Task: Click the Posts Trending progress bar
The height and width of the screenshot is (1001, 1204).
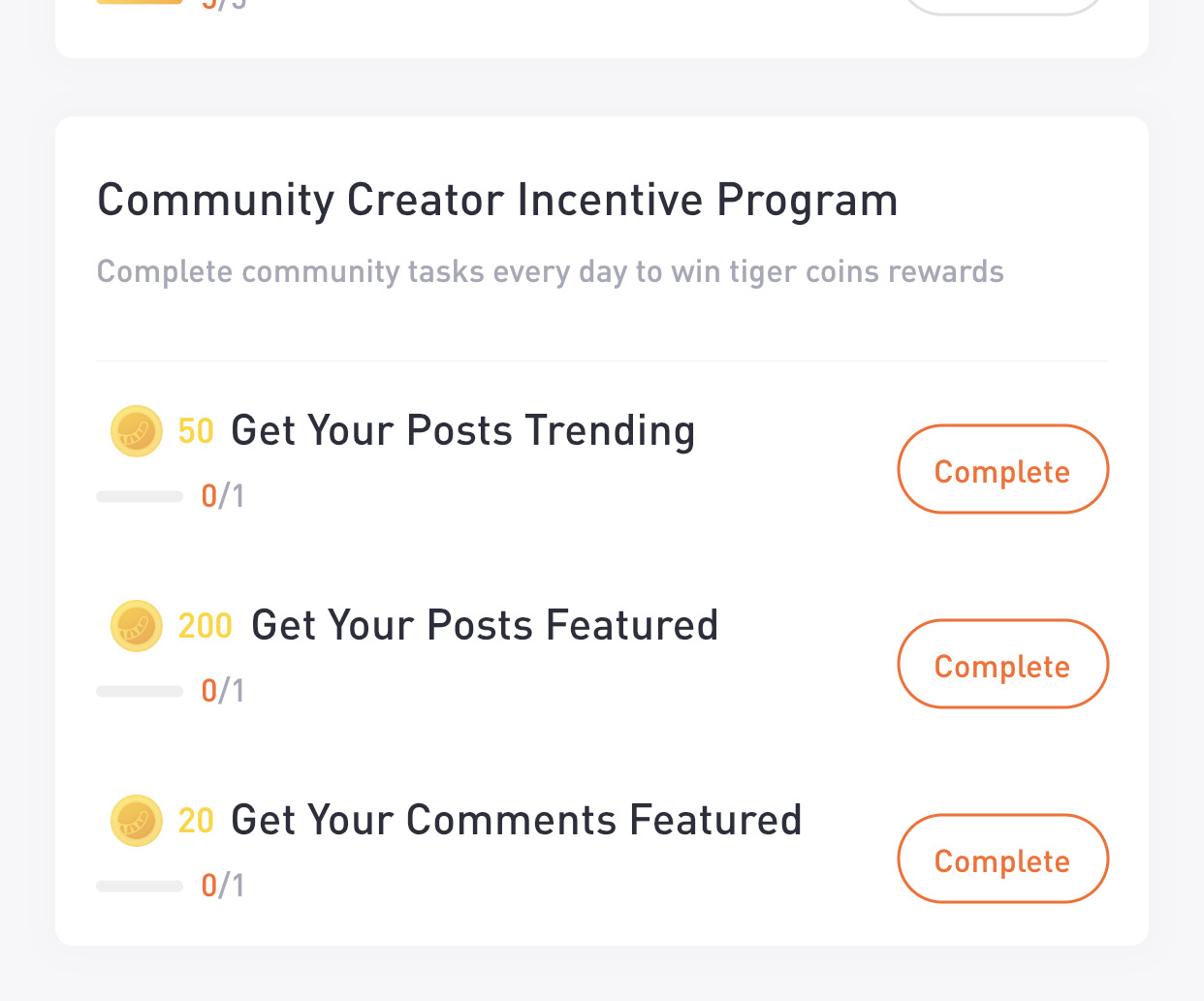Action: [x=140, y=497]
